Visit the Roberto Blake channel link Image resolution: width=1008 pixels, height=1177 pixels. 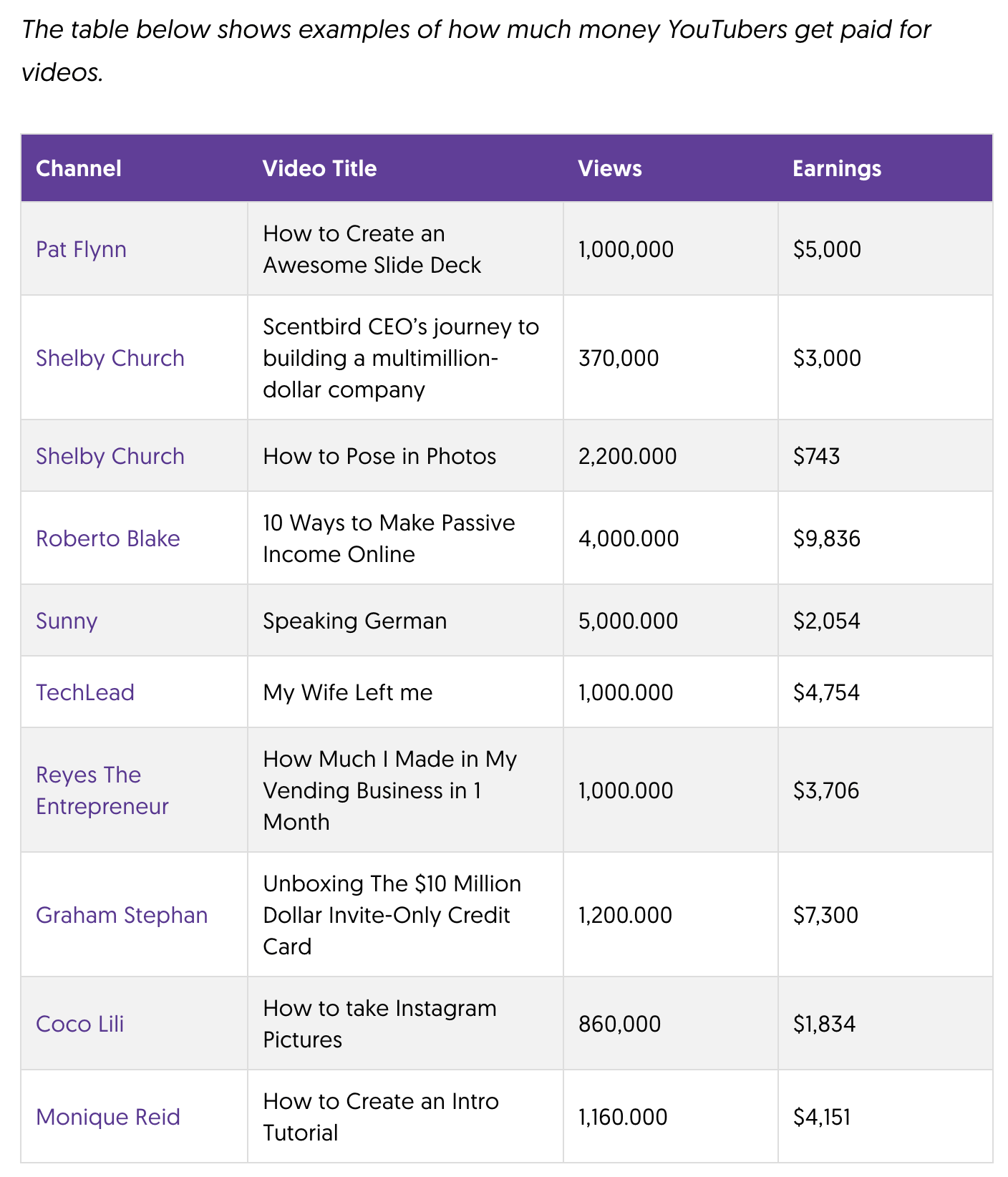[108, 538]
